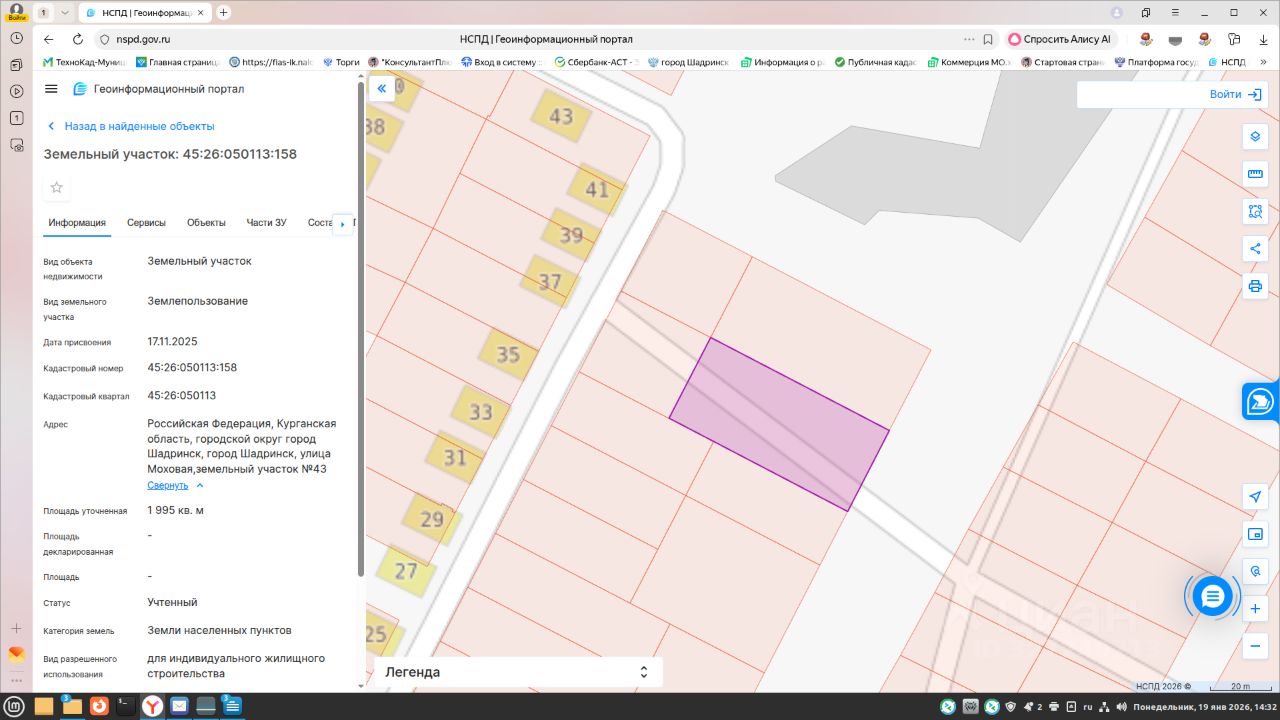Zoom out the map with minus
This screenshot has height=720, width=1280.
pyautogui.click(x=1255, y=646)
